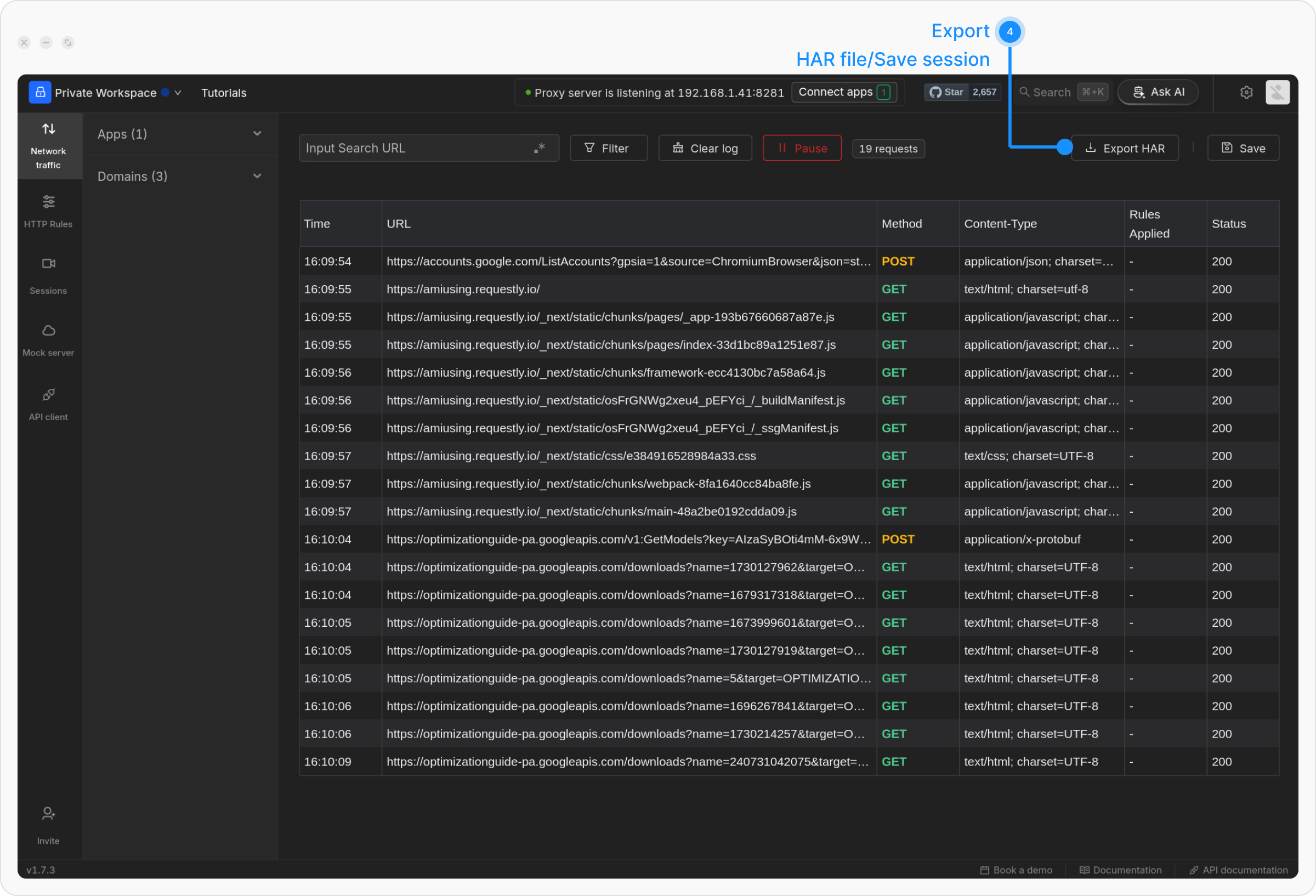Select the 16:10:04 POST GetModels request row
1316x896 pixels.
click(x=627, y=539)
